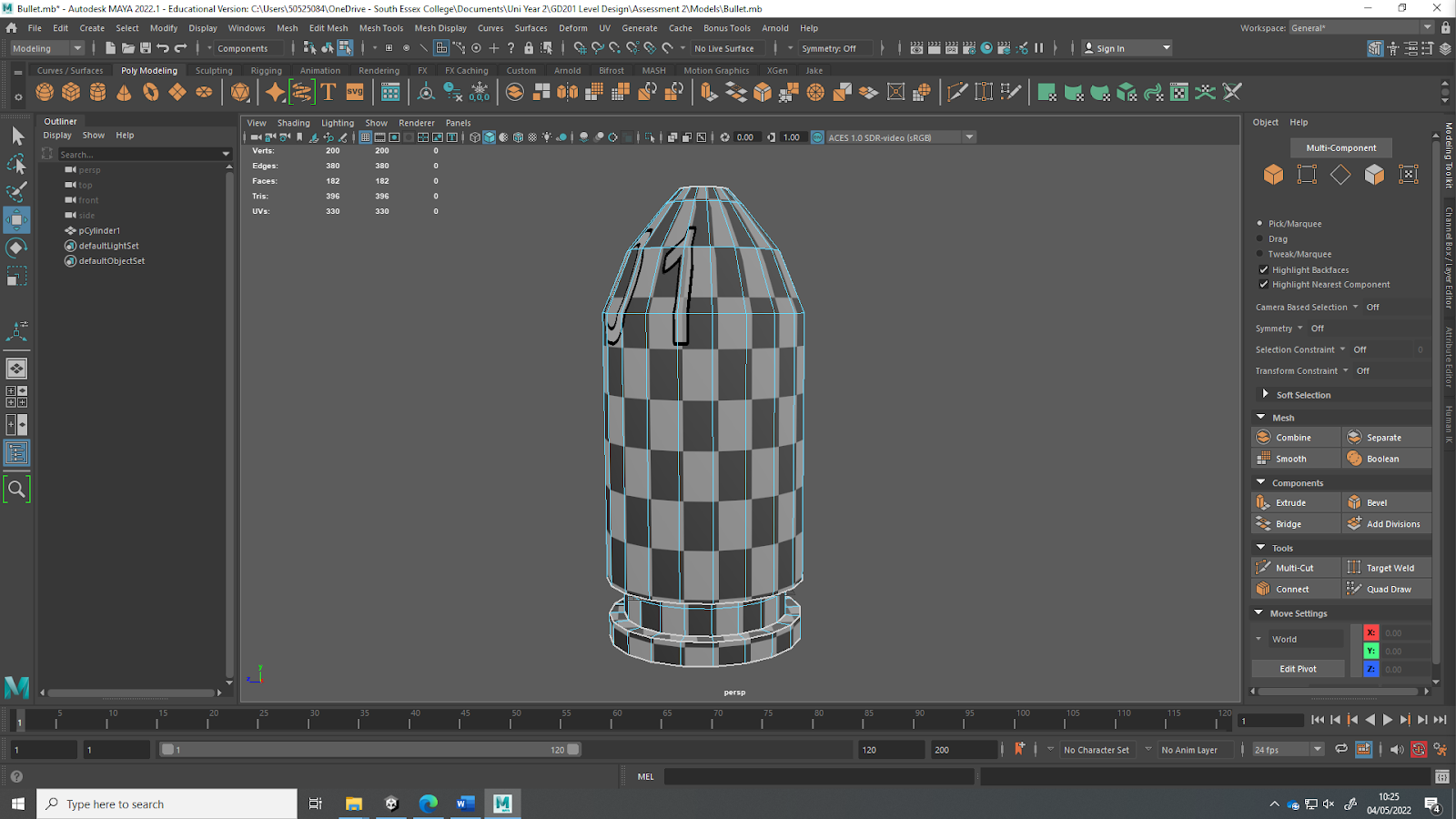Screen dimensions: 1456x819
Task: Select vertex selection mode icon
Action: tap(1307, 175)
